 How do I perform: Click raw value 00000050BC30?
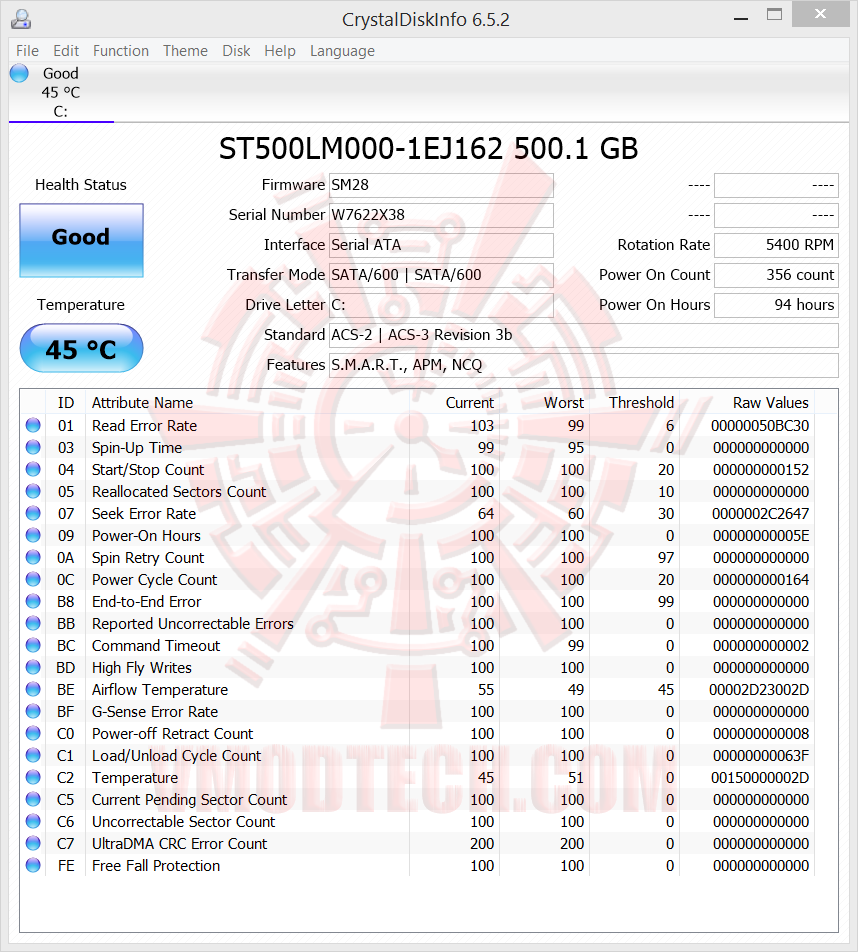click(x=760, y=426)
